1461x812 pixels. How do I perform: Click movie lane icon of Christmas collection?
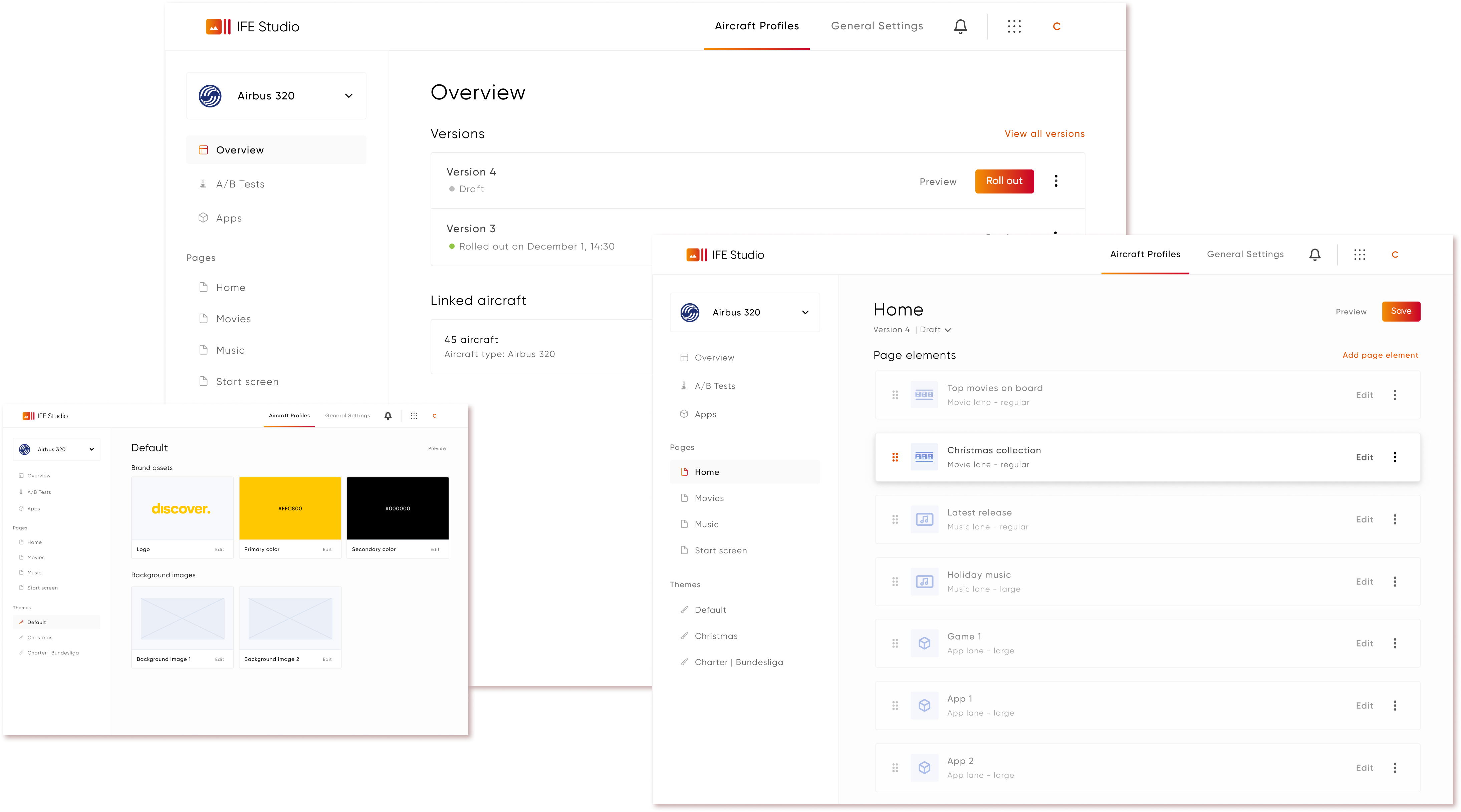tap(924, 457)
